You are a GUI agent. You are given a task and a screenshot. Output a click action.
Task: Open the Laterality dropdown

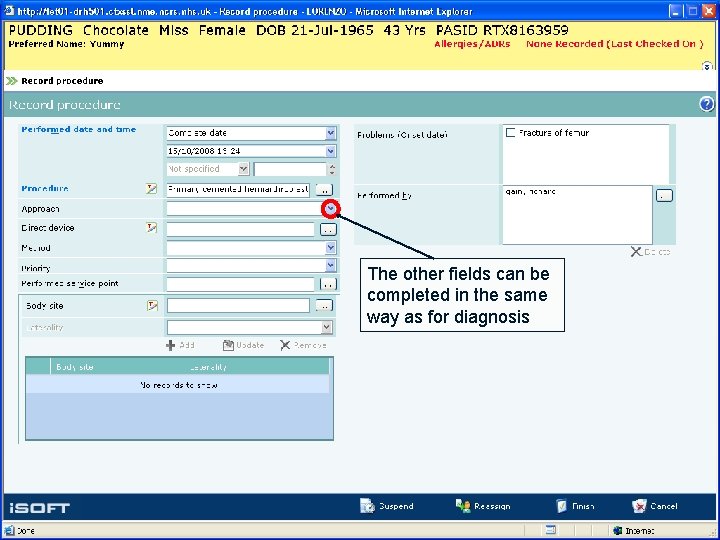coord(326,327)
